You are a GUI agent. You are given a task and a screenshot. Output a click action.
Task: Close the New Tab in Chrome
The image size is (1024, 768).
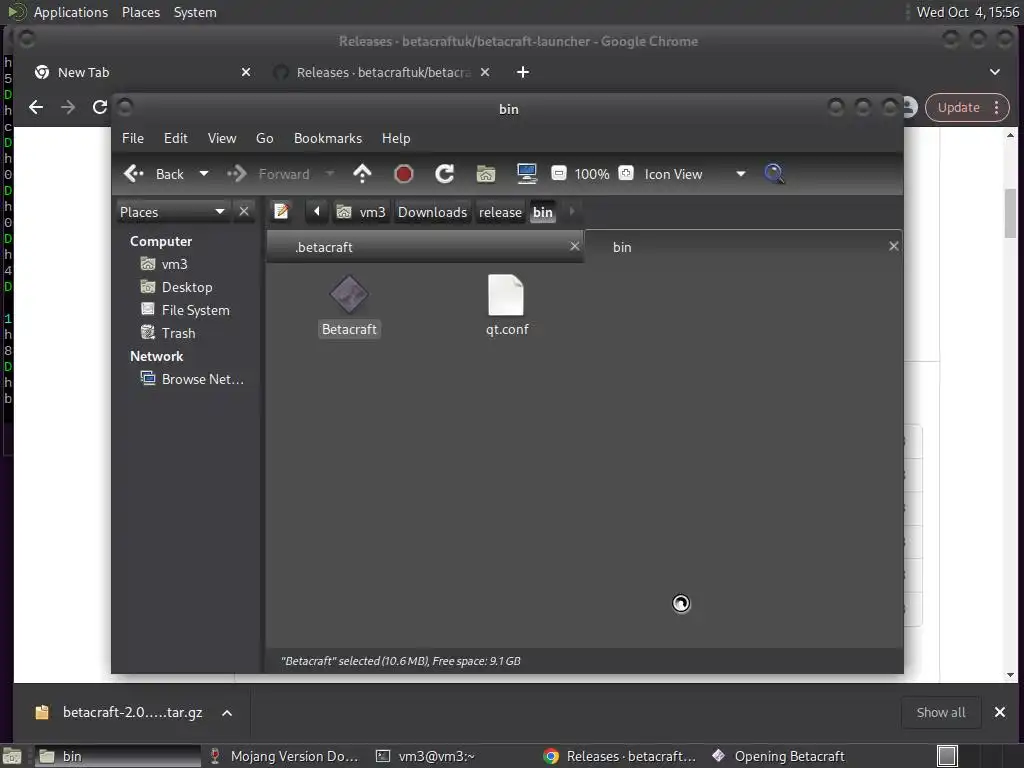[246, 72]
